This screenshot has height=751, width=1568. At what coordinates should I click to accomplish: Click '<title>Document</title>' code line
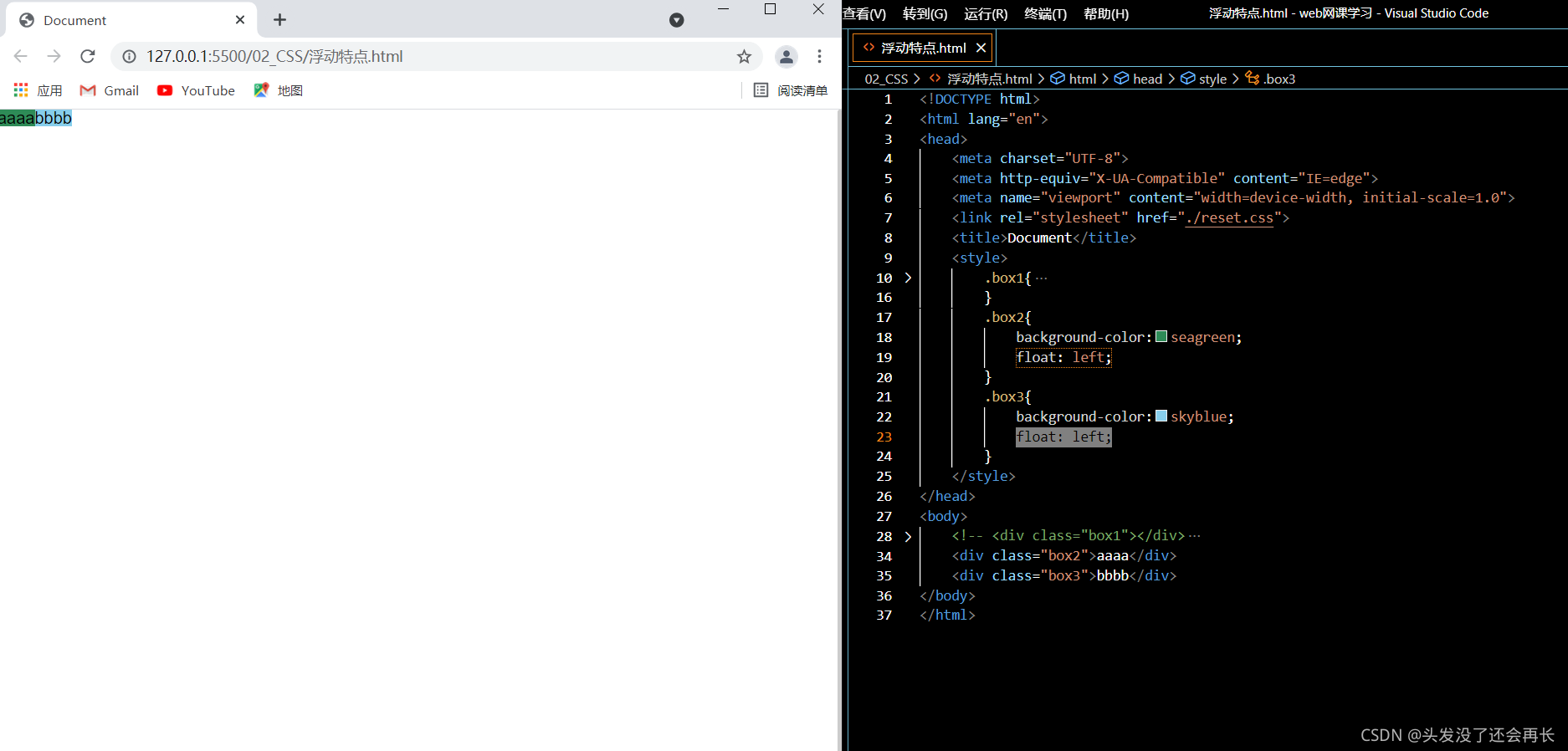coord(1044,238)
